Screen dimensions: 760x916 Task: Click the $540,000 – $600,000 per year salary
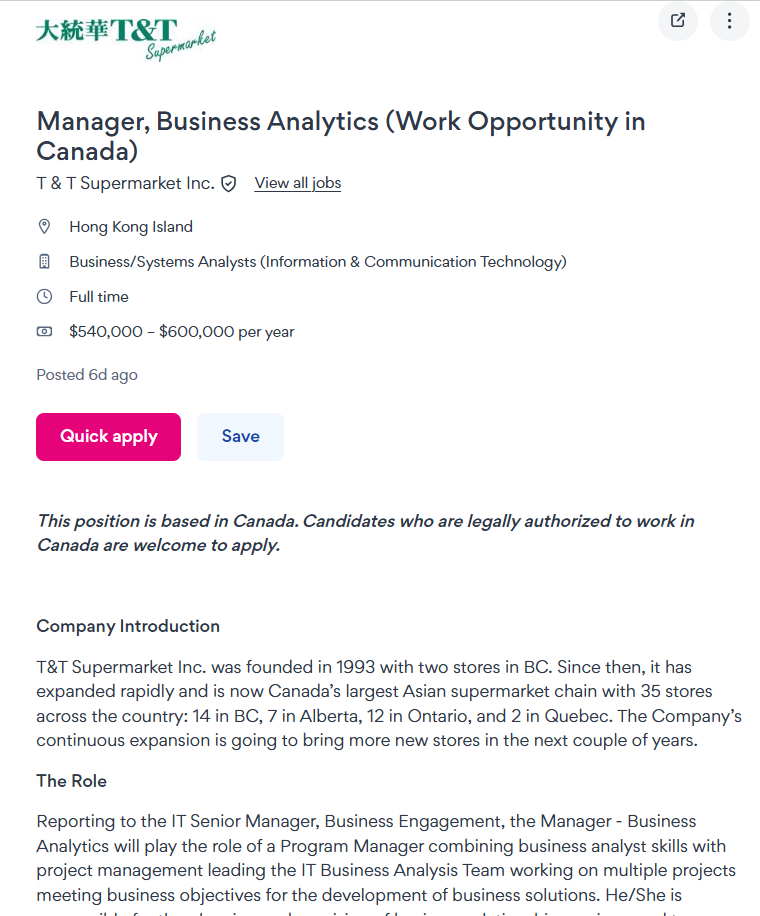tap(181, 332)
